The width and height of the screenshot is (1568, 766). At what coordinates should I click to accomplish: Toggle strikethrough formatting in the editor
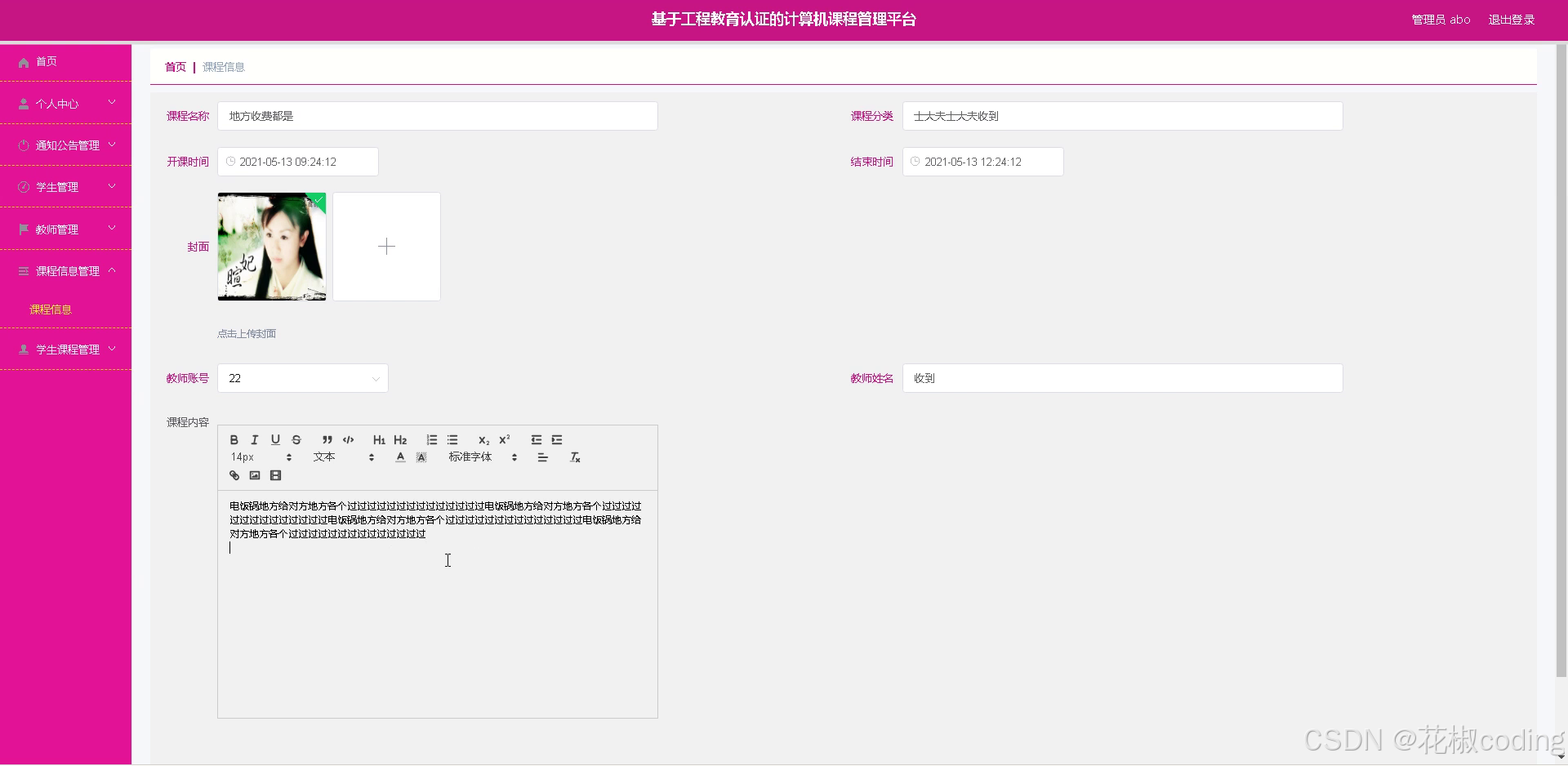(x=296, y=439)
